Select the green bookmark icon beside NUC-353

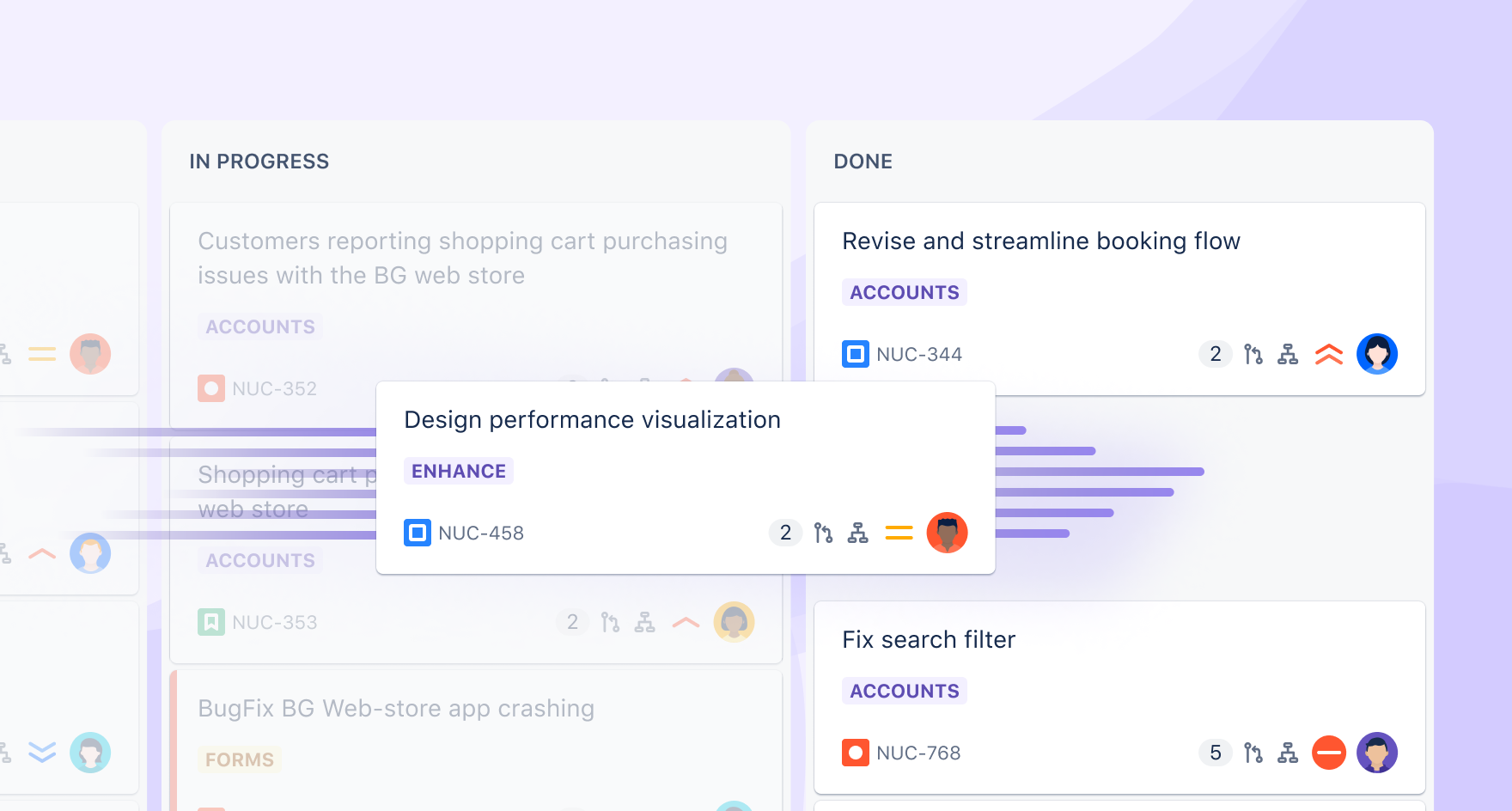[210, 622]
